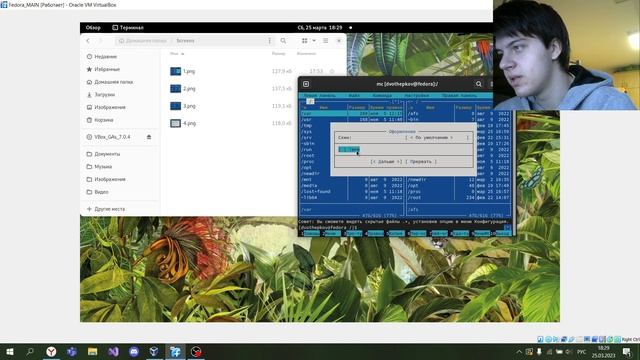
Task: Select the 2.png thumbnail
Action: [x=176, y=89]
